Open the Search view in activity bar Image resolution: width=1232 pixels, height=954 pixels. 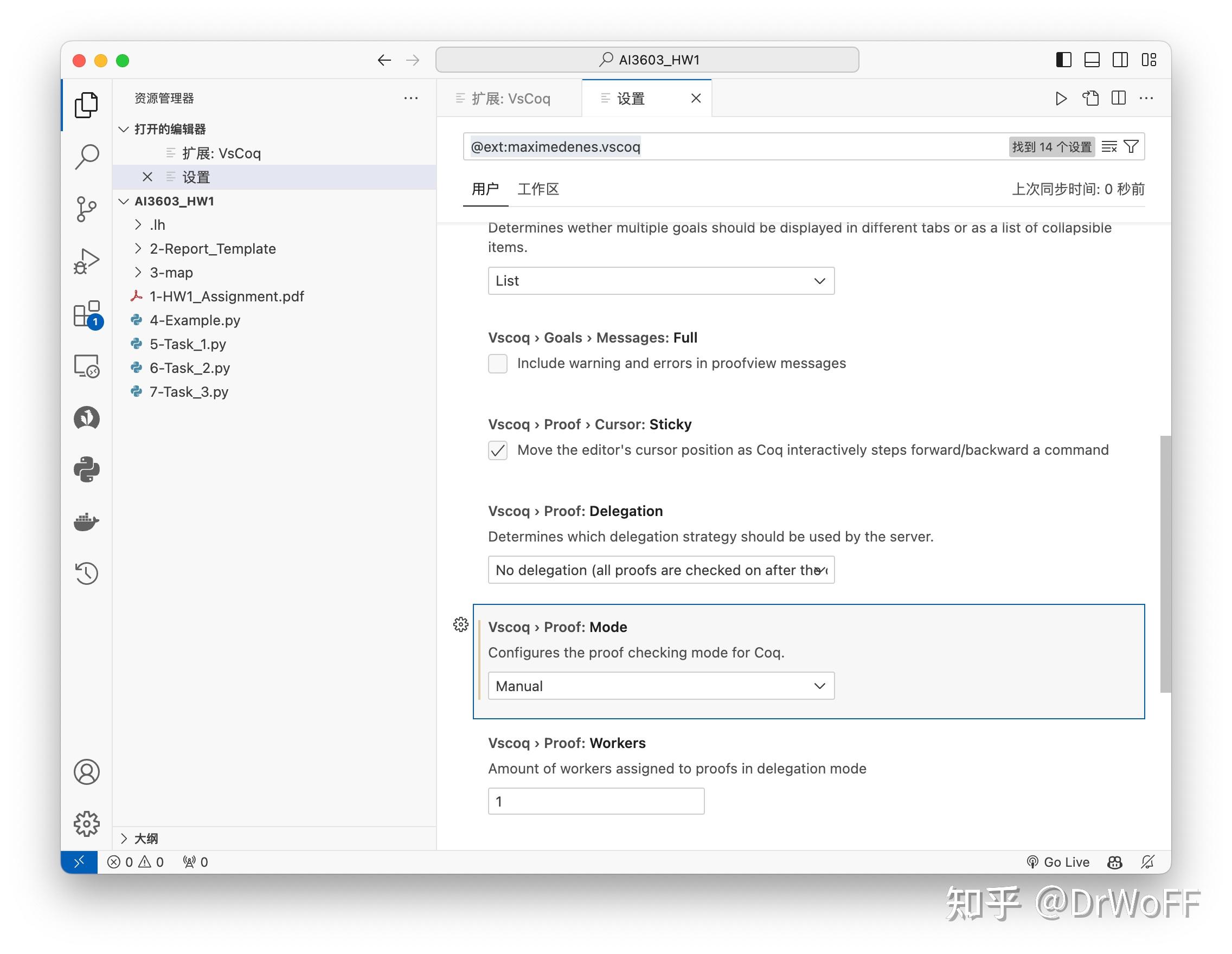coord(86,157)
